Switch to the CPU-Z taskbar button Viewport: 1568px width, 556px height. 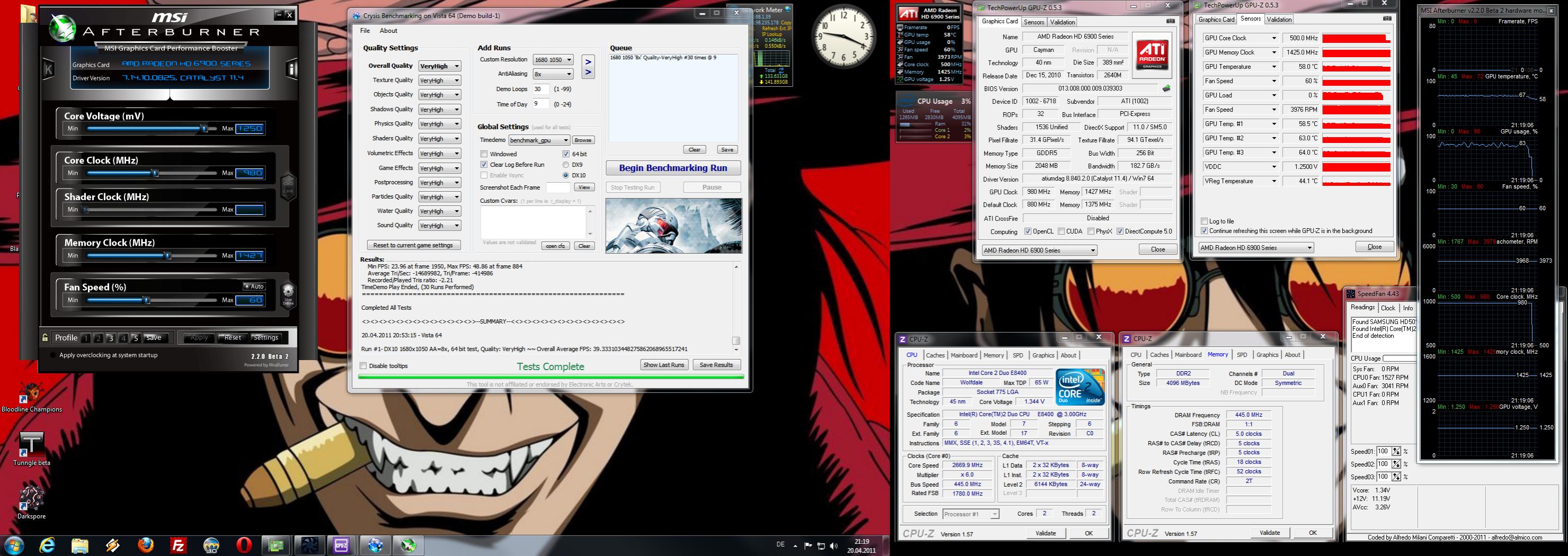click(341, 545)
